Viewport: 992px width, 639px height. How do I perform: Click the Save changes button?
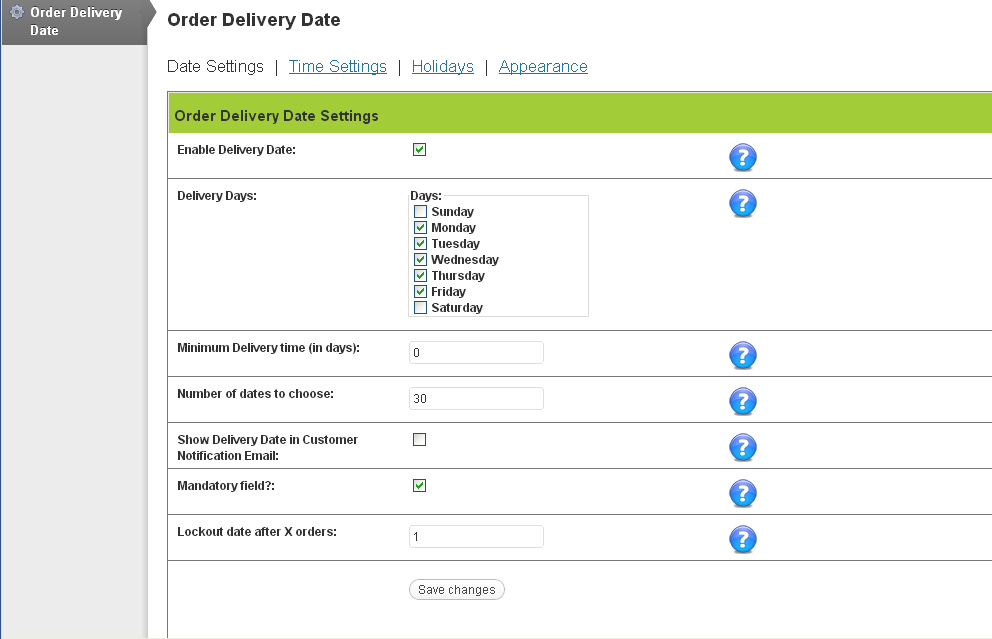[457, 590]
